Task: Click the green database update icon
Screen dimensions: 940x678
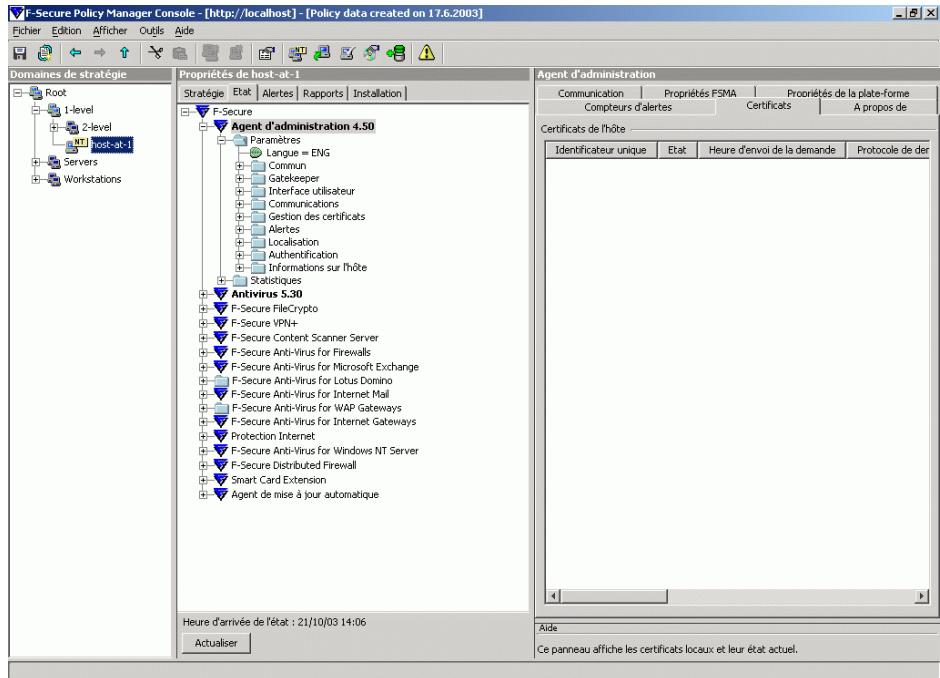Action: click(396, 53)
